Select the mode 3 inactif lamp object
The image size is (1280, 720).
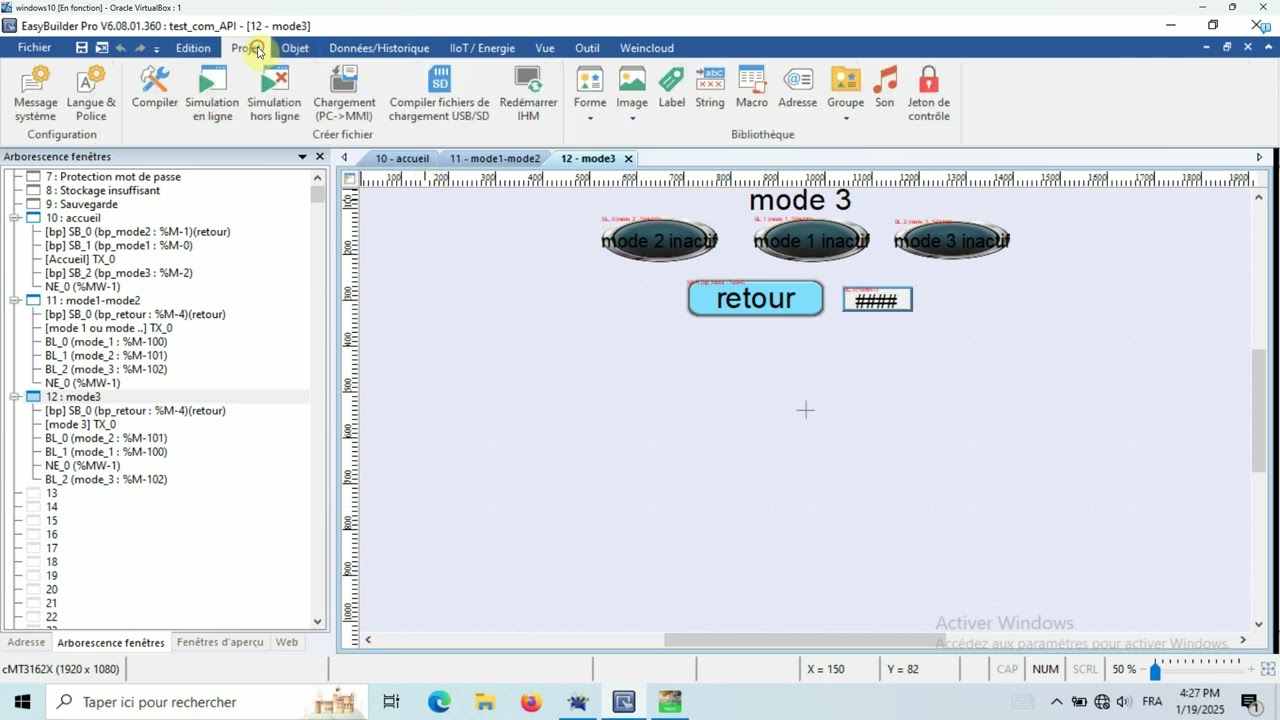click(951, 240)
